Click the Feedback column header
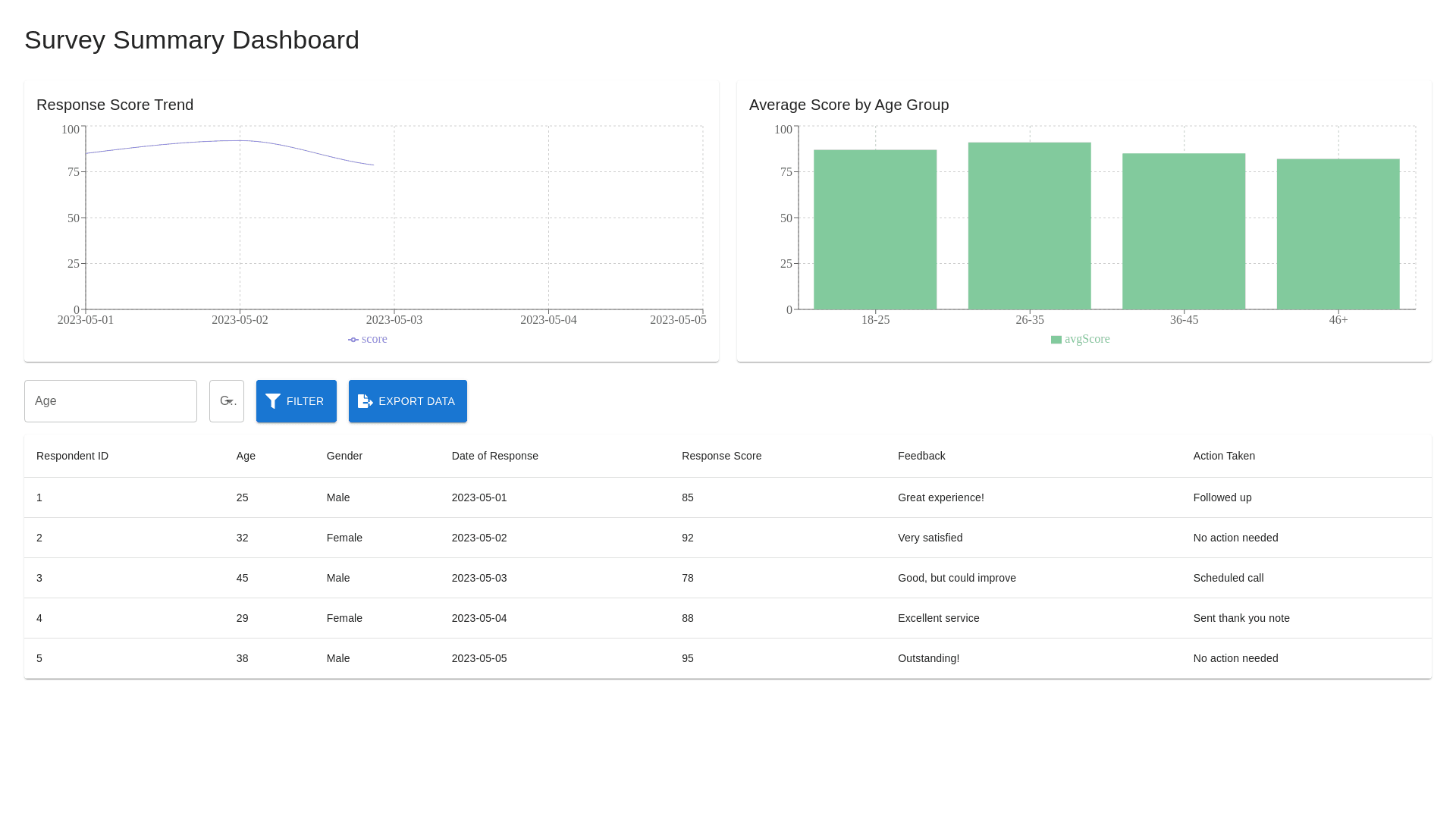 point(921,456)
